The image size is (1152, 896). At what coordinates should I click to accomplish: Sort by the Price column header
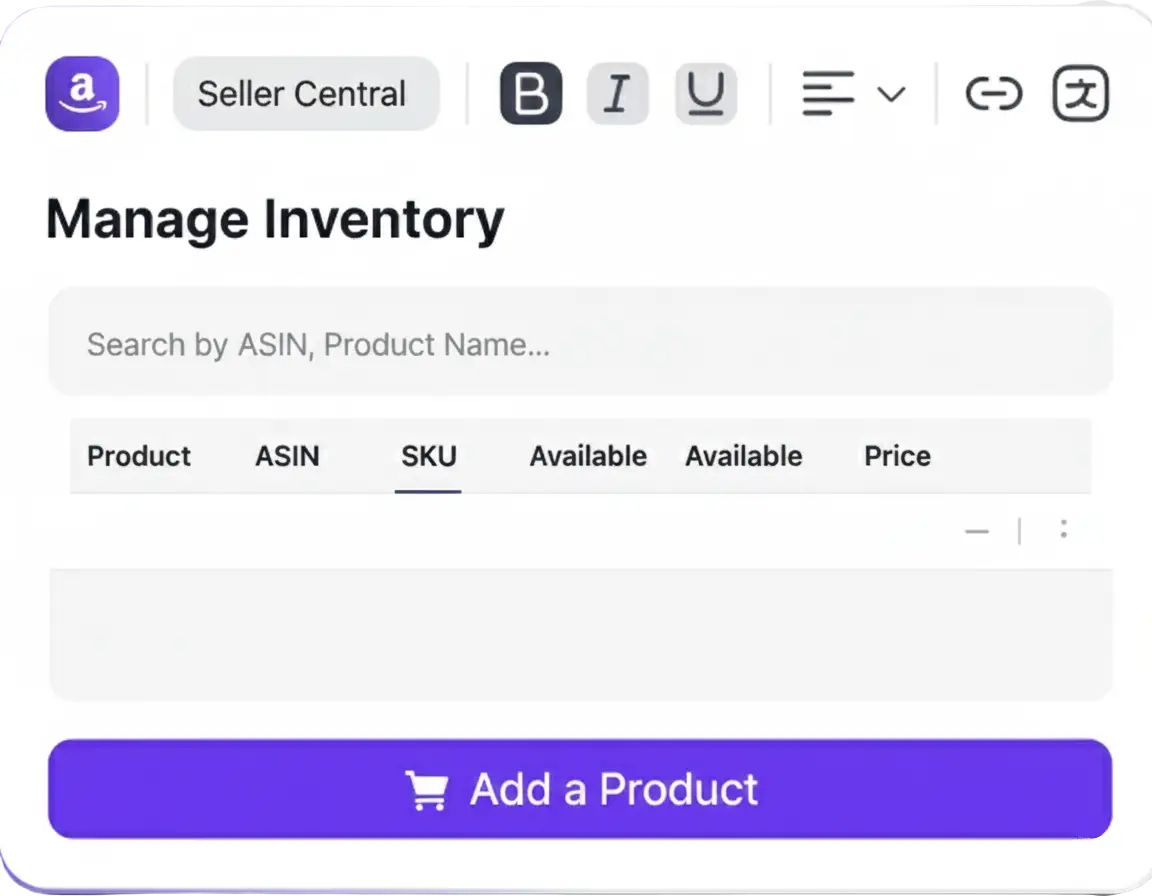coord(897,456)
